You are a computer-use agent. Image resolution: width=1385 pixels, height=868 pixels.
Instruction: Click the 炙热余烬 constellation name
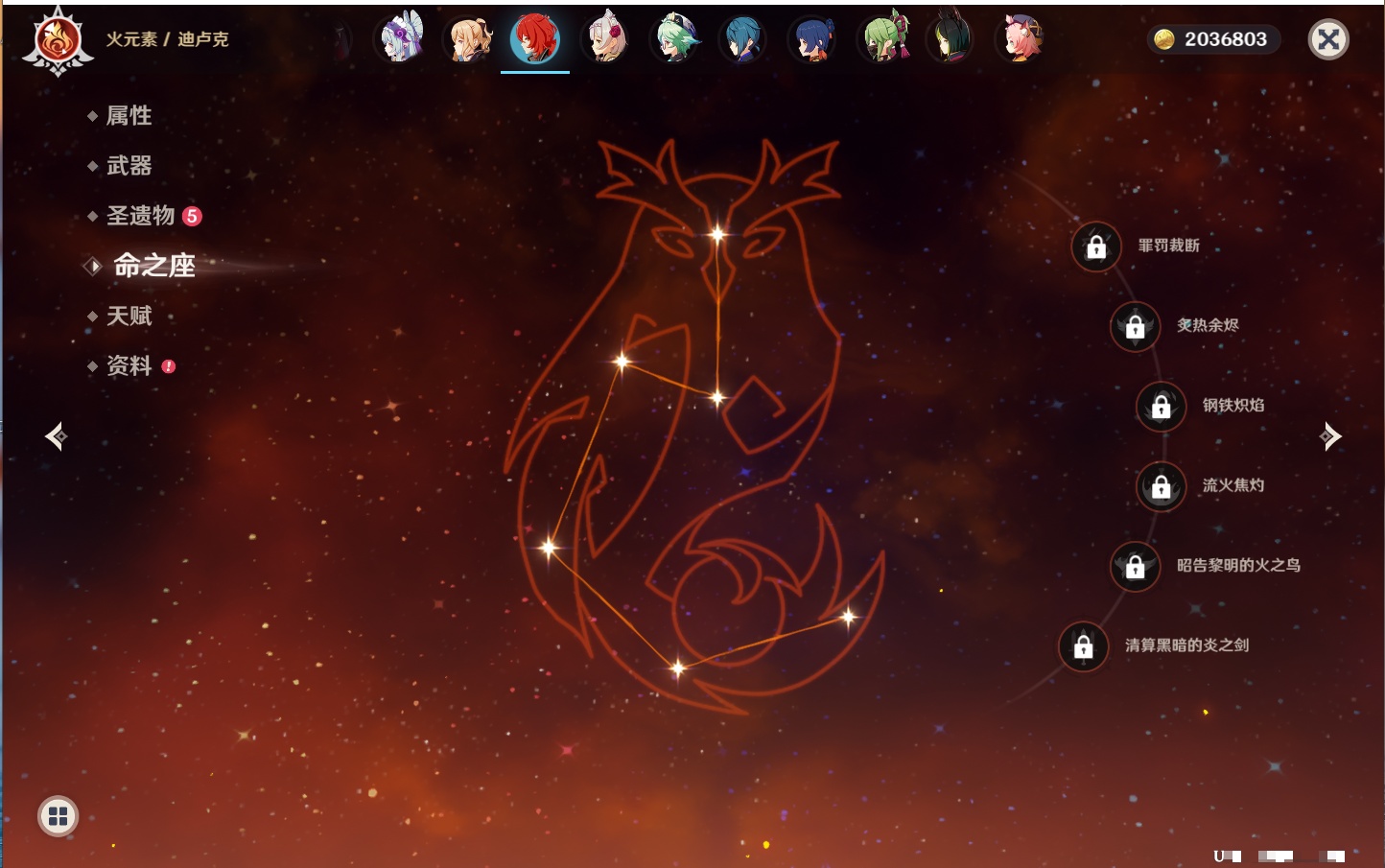[x=1208, y=325]
